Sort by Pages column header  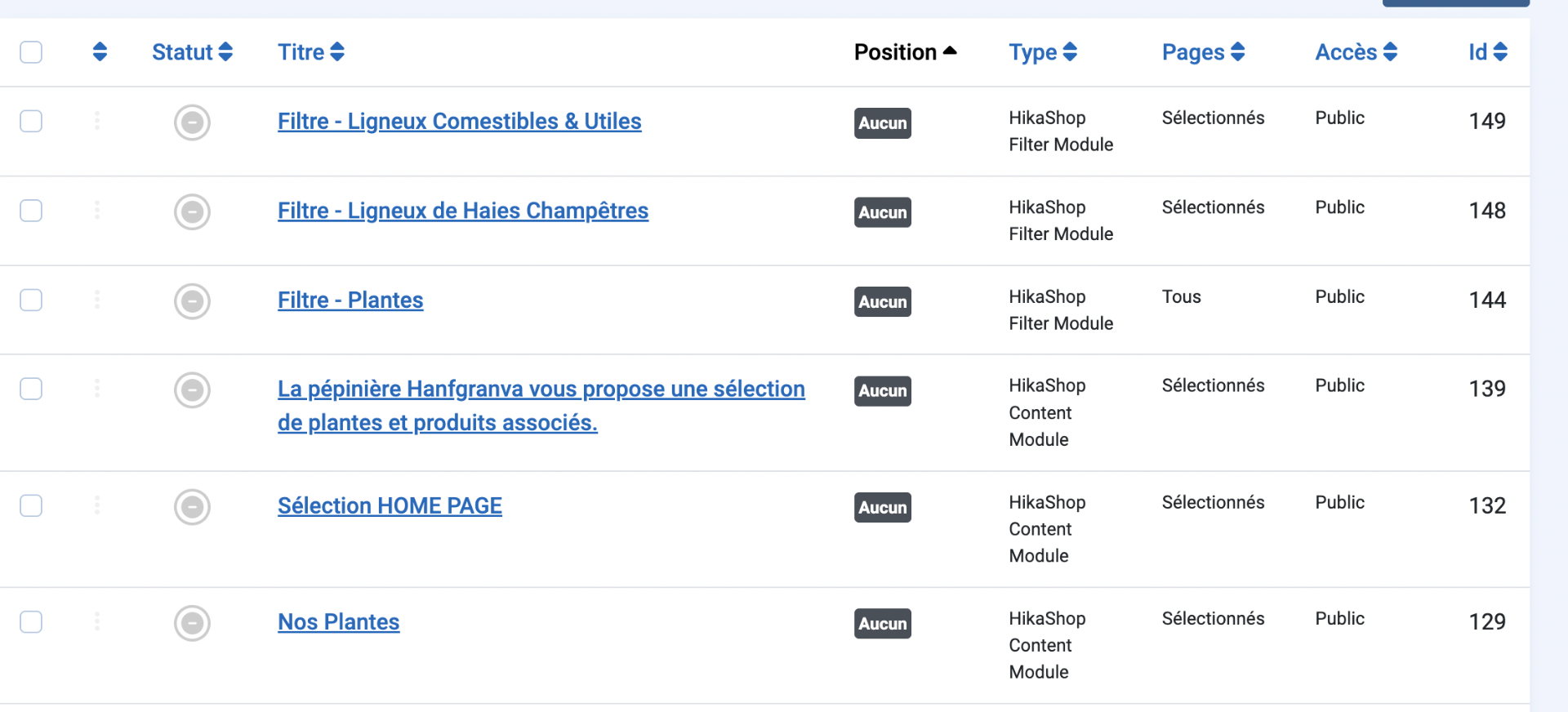[x=1202, y=52]
